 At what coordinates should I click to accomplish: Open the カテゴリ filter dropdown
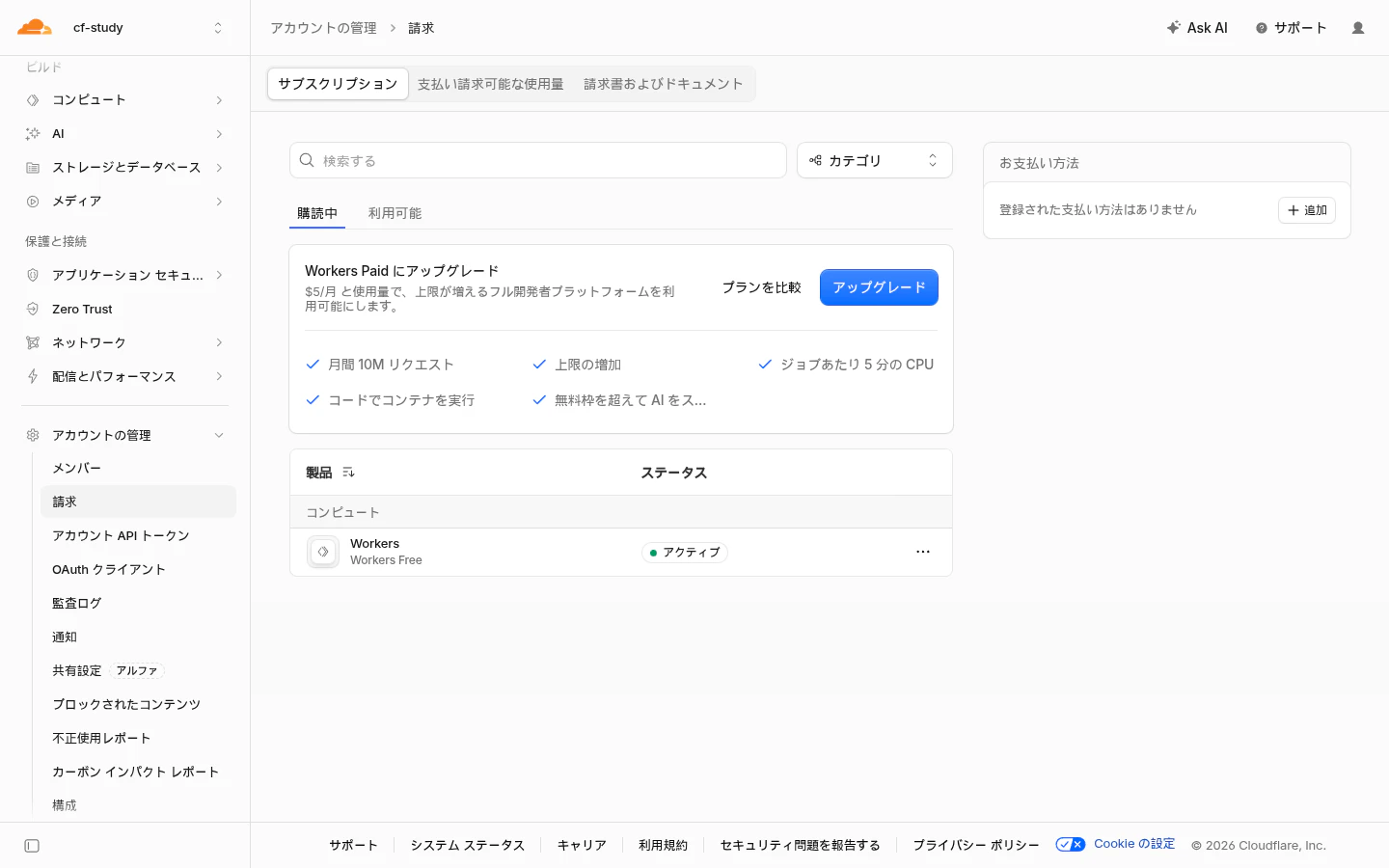[875, 160]
